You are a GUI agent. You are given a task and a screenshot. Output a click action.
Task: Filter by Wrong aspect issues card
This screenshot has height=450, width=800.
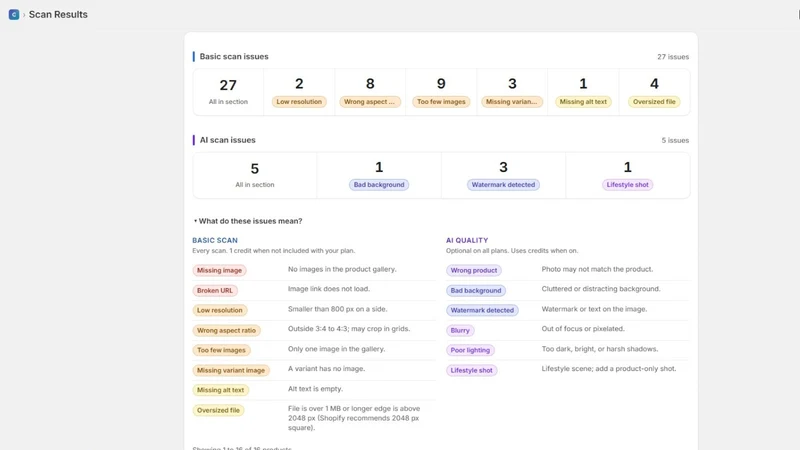pos(370,92)
